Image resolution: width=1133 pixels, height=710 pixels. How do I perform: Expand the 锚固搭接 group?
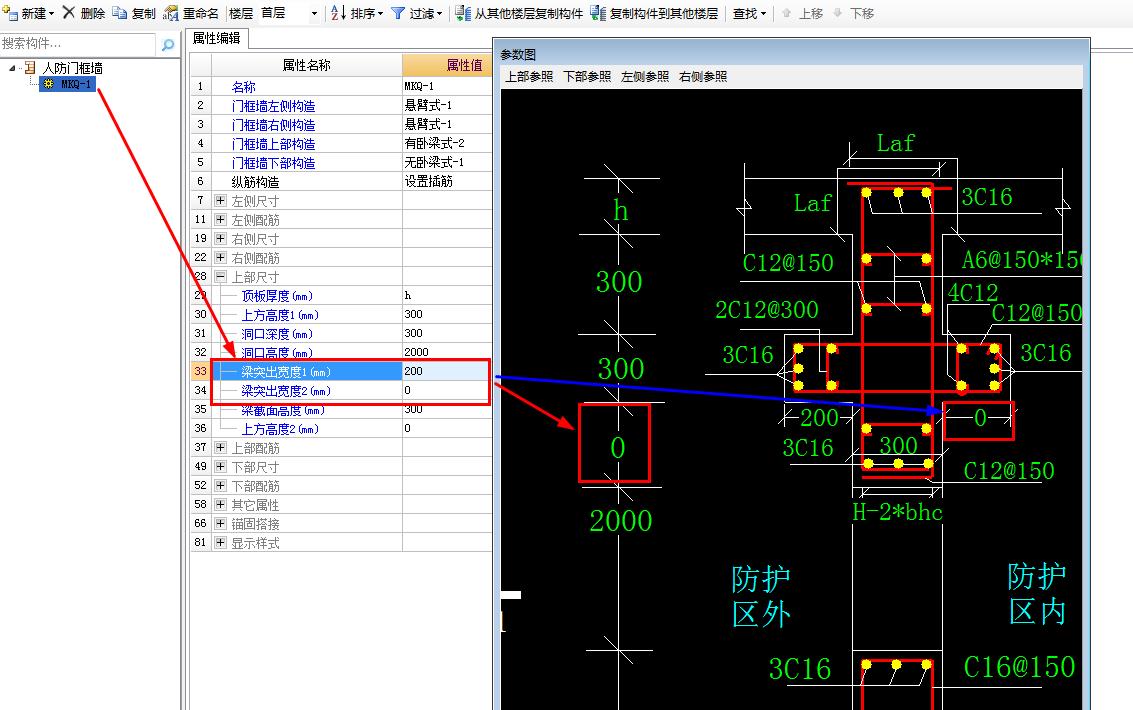coord(220,524)
